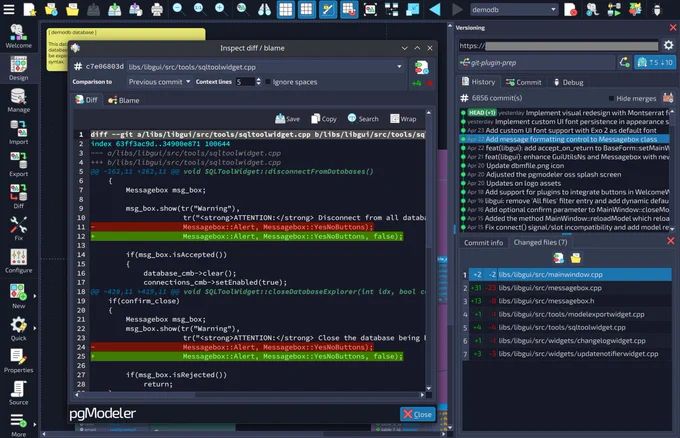Click the Import tool in sidebar
Viewport: 680px width, 438px height.
(18, 133)
